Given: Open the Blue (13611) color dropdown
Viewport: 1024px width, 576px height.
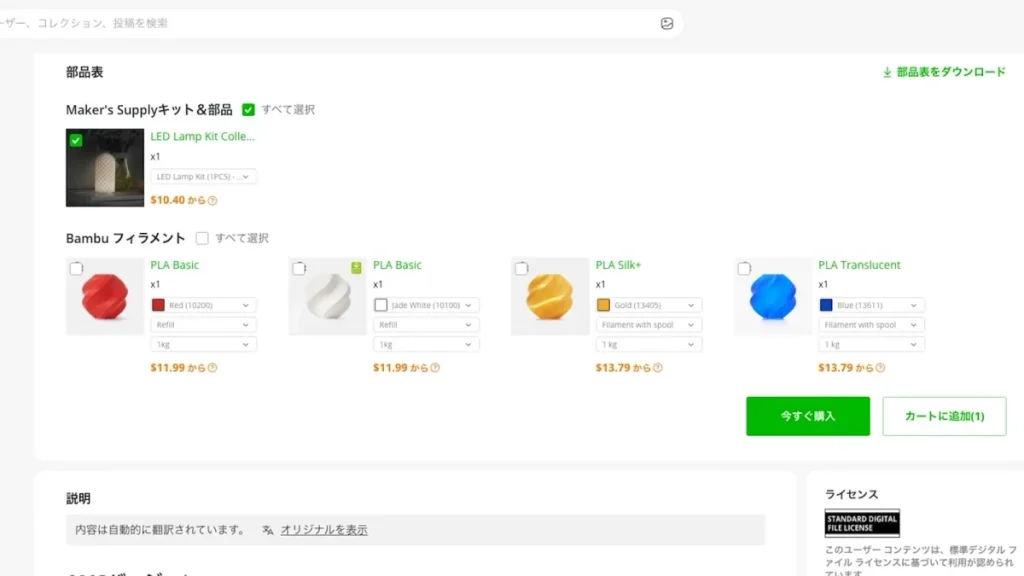Looking at the screenshot, I should pos(871,305).
